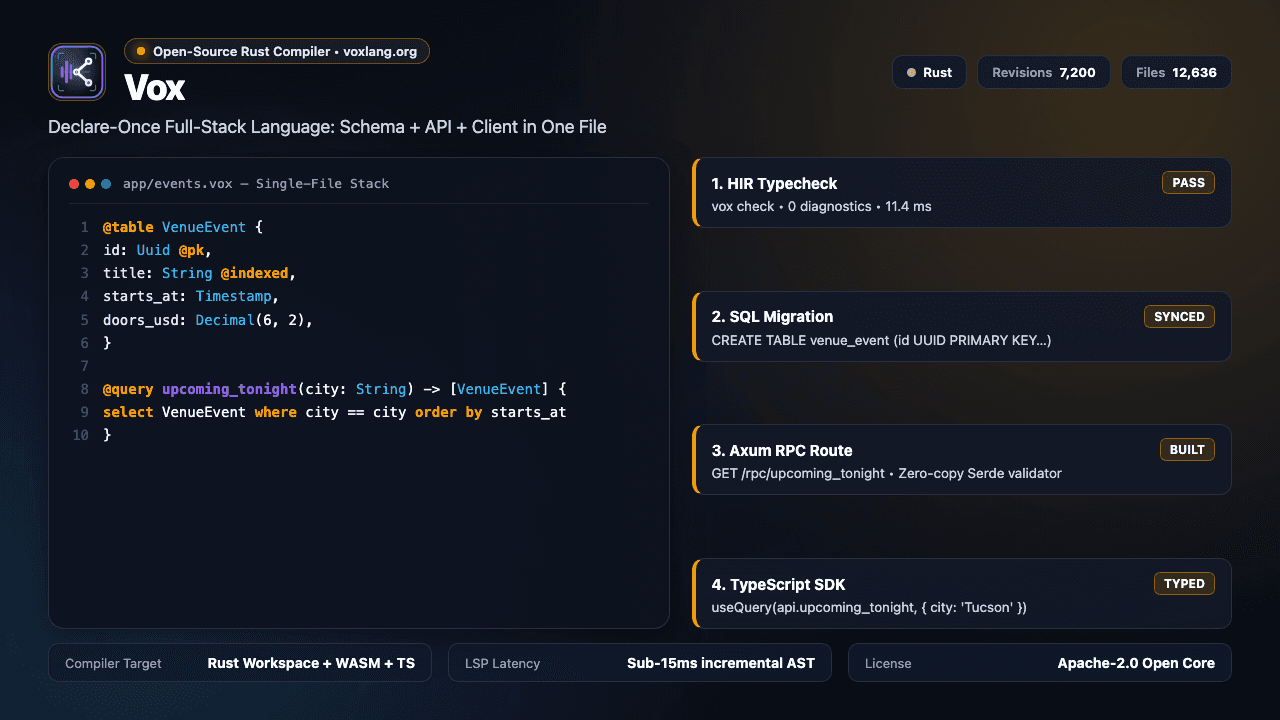The height and width of the screenshot is (720, 1280).
Task: Click the id: Uuid @pk code line
Action: (158, 250)
